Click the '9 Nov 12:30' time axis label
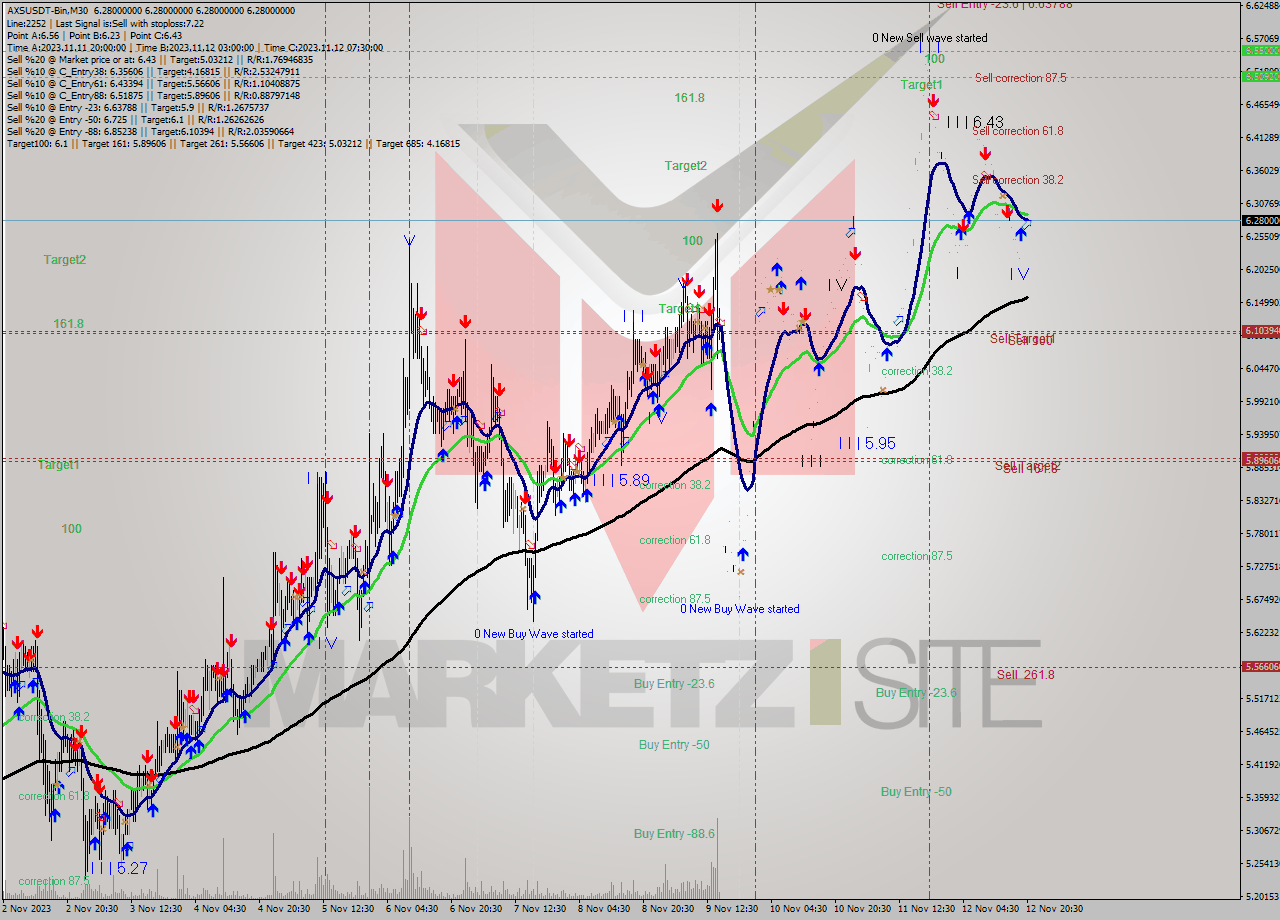1280x920 pixels. pos(732,909)
